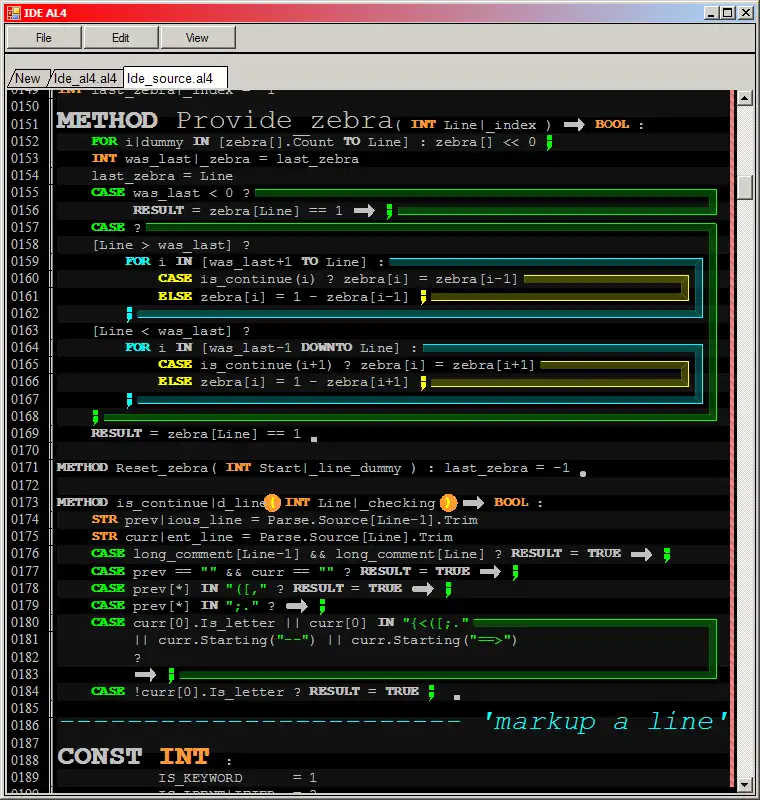The image size is (760, 800).
Task: Click the yellow end marker on line 0161
Action: click(424, 297)
